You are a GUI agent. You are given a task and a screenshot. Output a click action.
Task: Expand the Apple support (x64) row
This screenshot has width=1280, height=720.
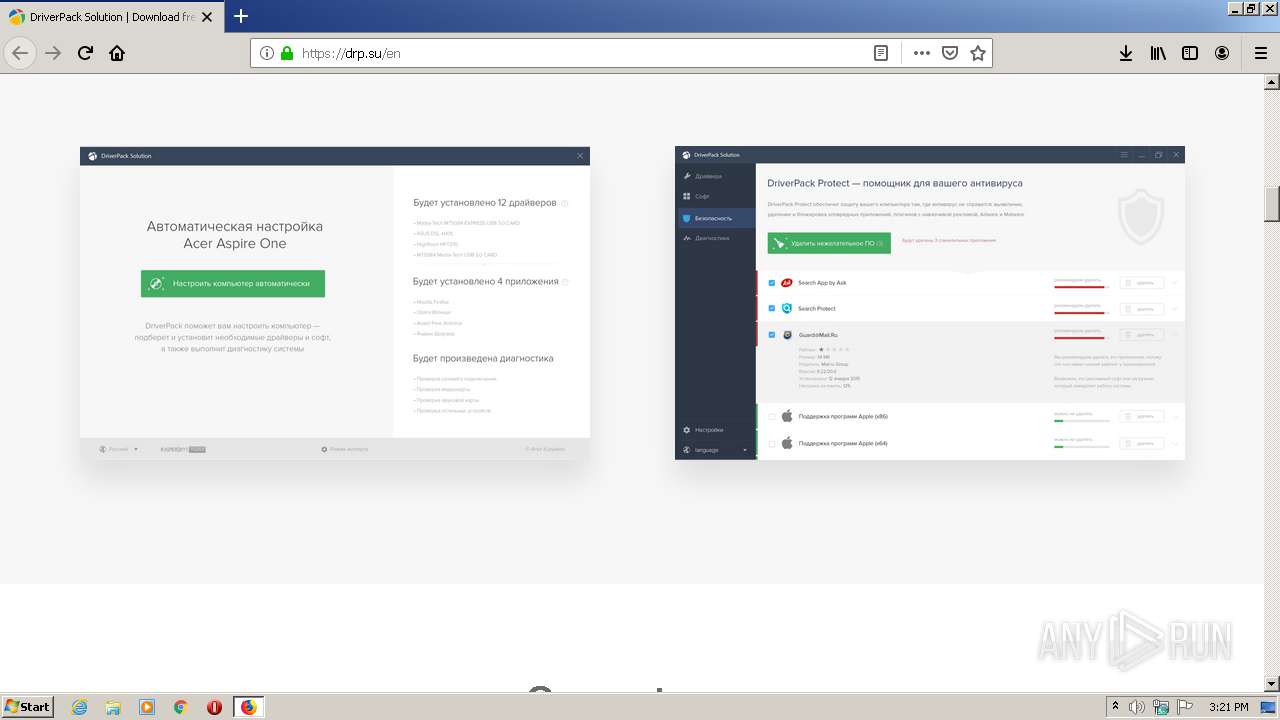pyautogui.click(x=1175, y=443)
